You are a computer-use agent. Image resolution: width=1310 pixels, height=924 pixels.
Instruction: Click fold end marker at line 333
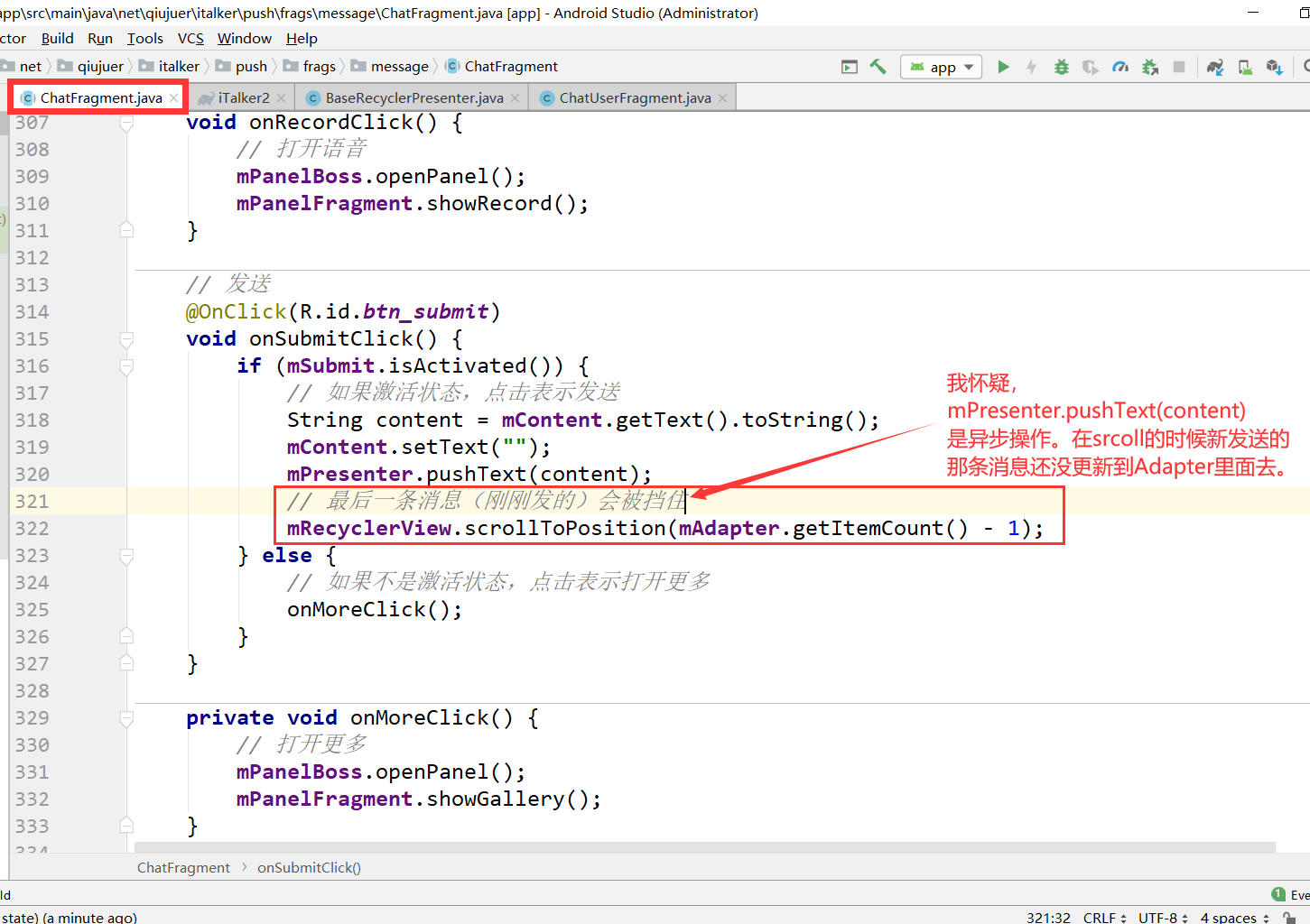[126, 826]
